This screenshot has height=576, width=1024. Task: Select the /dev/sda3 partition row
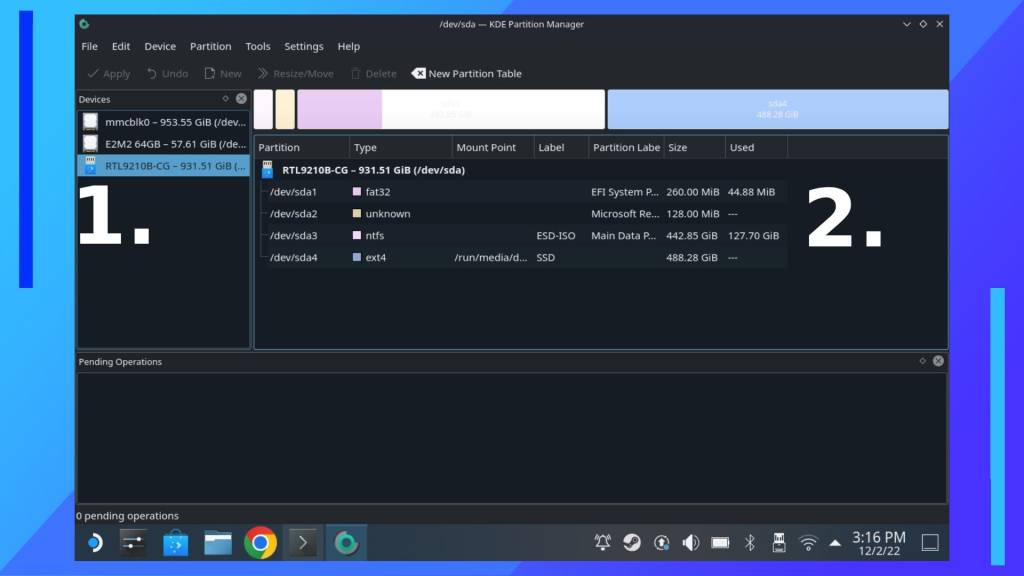pos(521,236)
